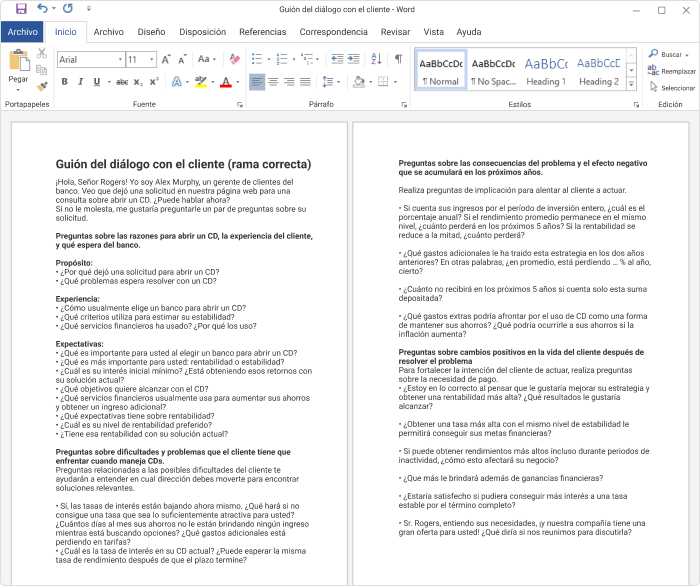Increase font size with larger A icon

pos(166,59)
